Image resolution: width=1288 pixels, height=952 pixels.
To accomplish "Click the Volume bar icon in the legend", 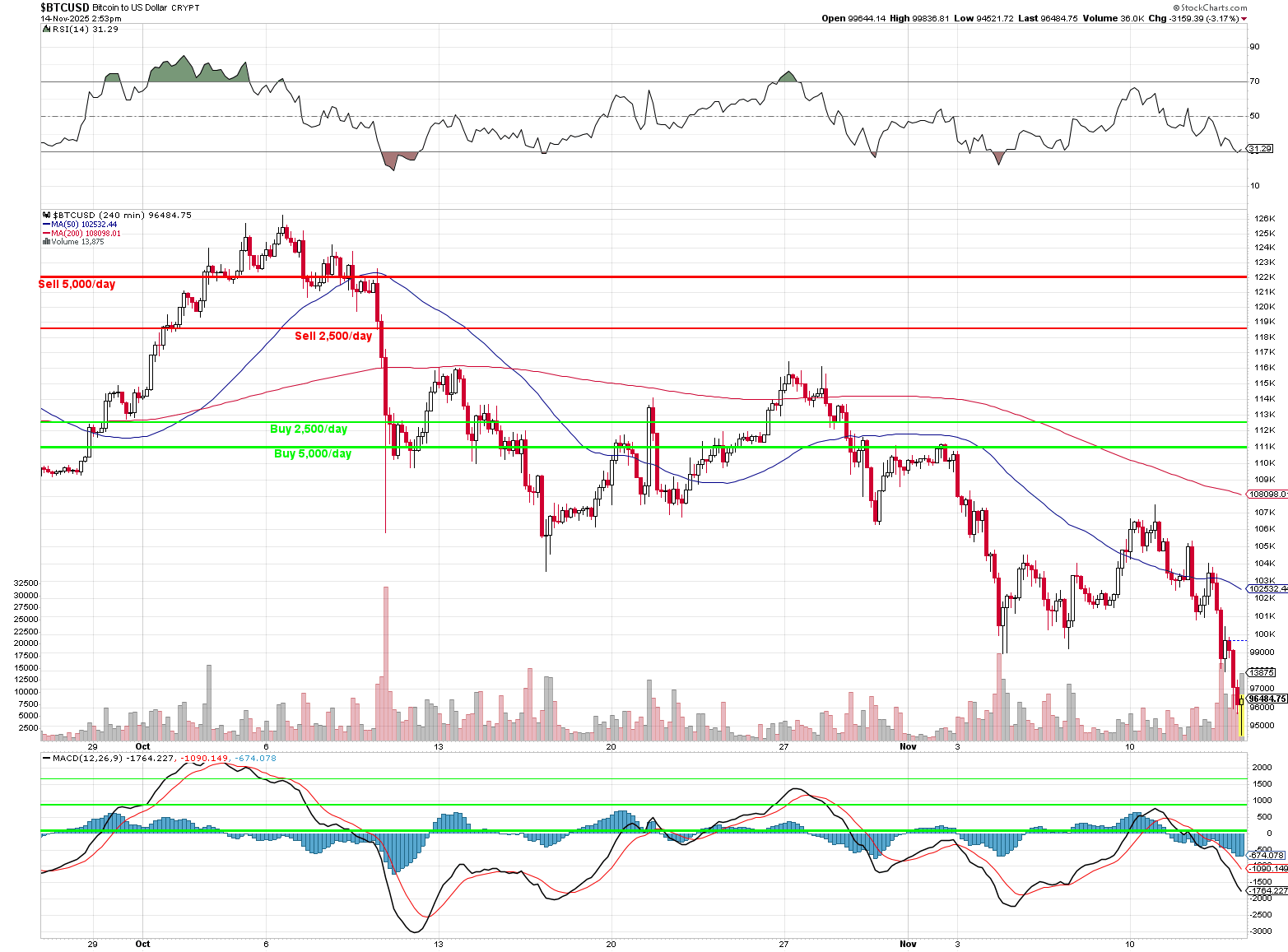I will point(46,242).
